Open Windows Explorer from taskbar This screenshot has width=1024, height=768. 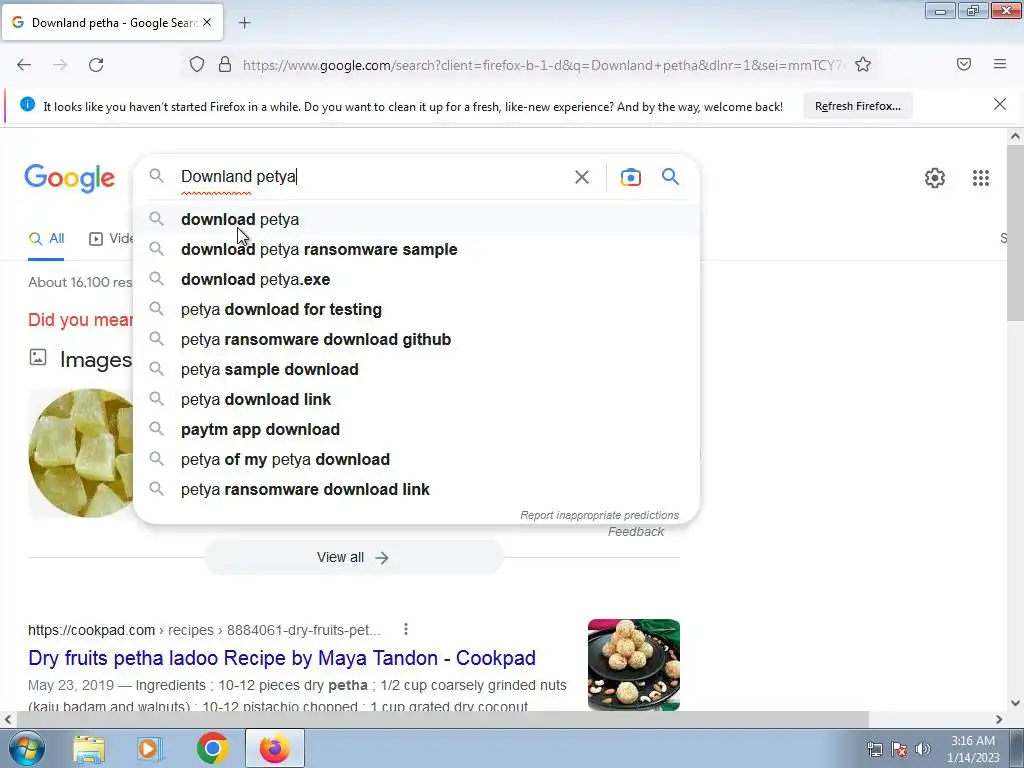coord(89,748)
